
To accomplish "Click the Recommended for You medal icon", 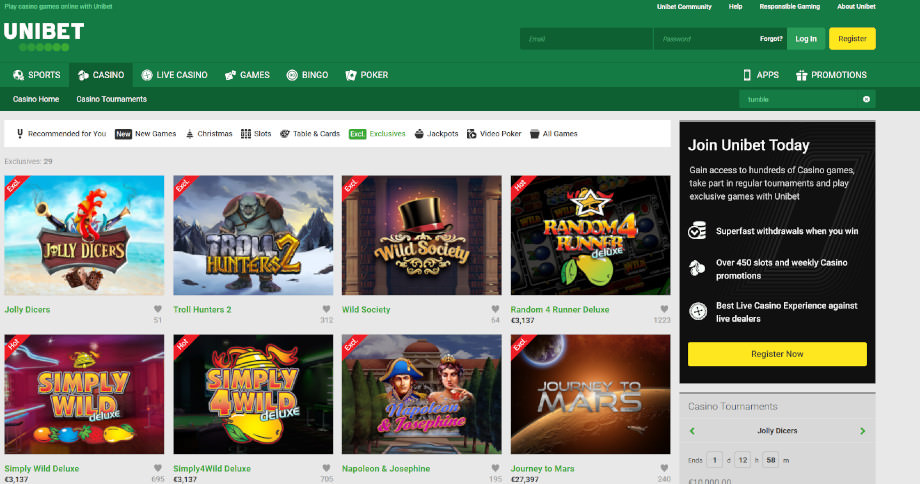I will (19, 134).
